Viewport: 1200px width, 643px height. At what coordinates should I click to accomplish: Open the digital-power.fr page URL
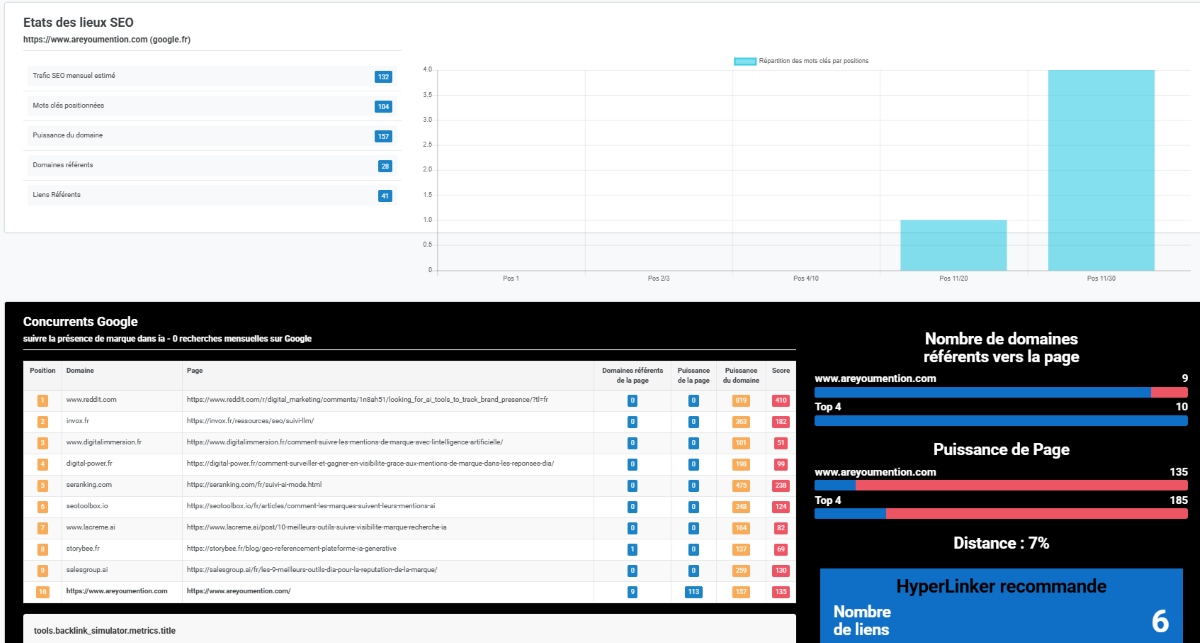coord(370,464)
